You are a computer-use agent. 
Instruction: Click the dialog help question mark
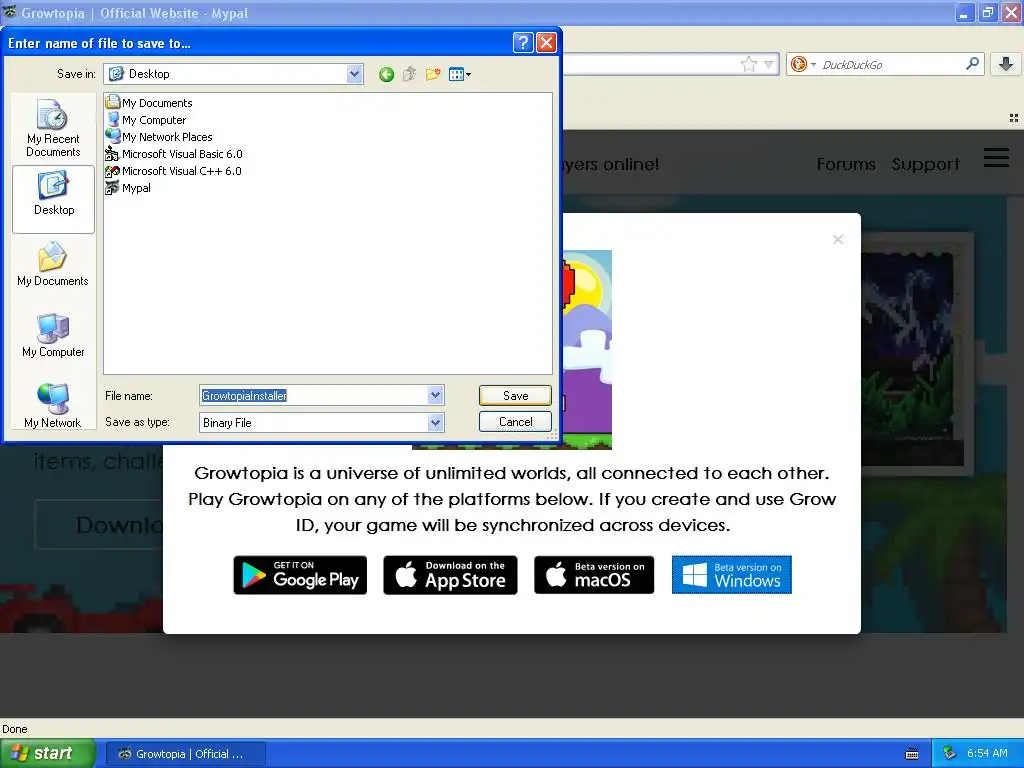click(523, 43)
